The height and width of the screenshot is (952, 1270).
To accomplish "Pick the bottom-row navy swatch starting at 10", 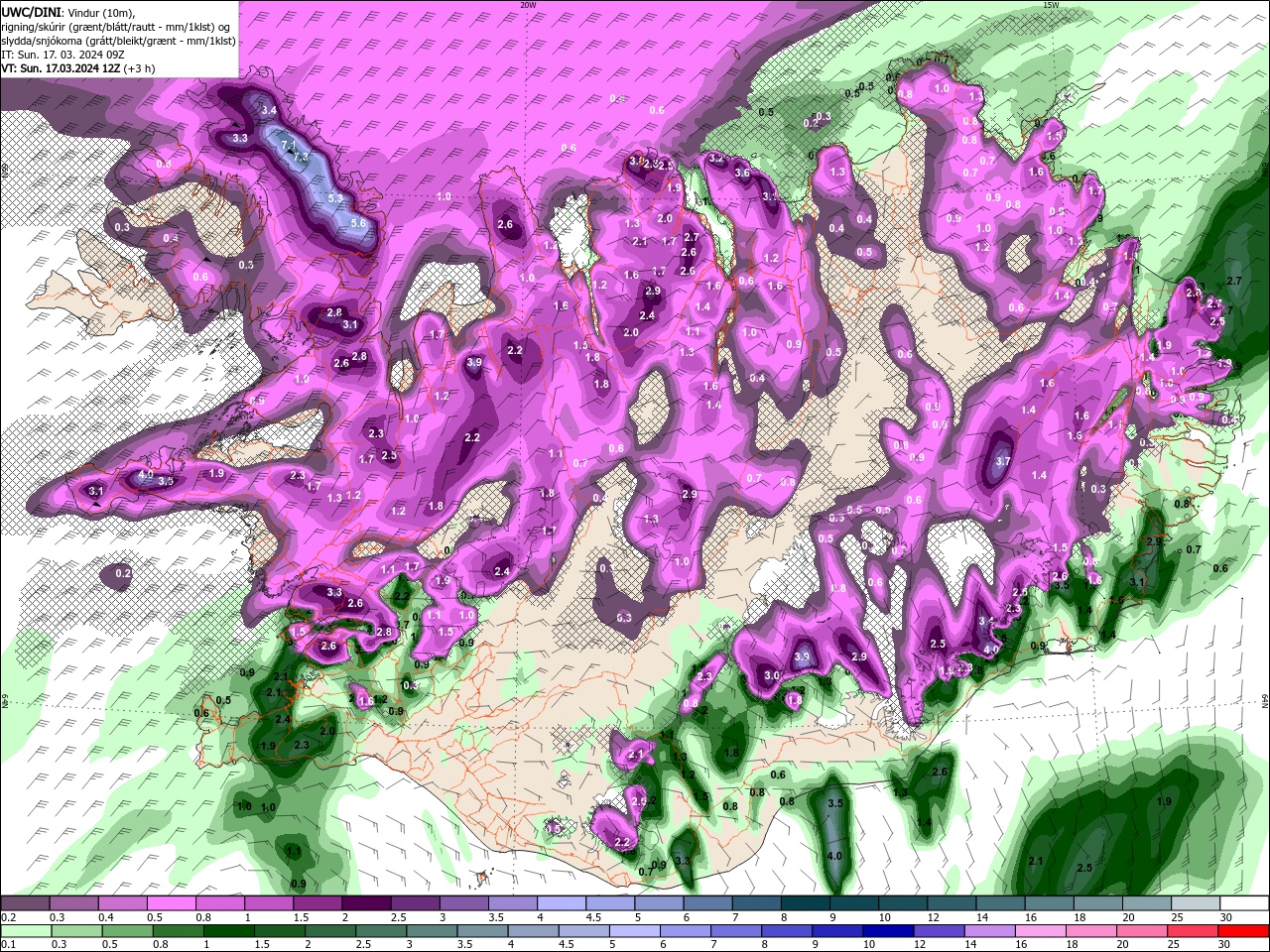I will coord(889,931).
